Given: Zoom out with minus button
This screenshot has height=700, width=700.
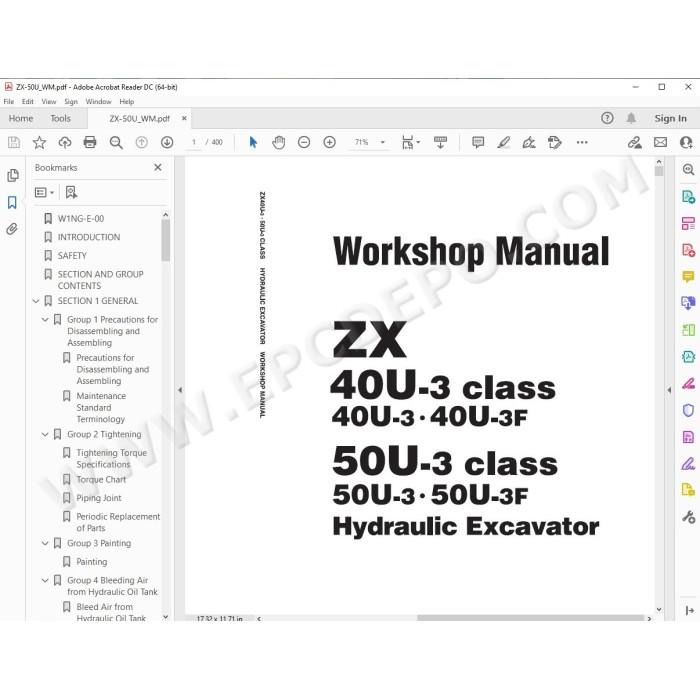Looking at the screenshot, I should (304, 142).
